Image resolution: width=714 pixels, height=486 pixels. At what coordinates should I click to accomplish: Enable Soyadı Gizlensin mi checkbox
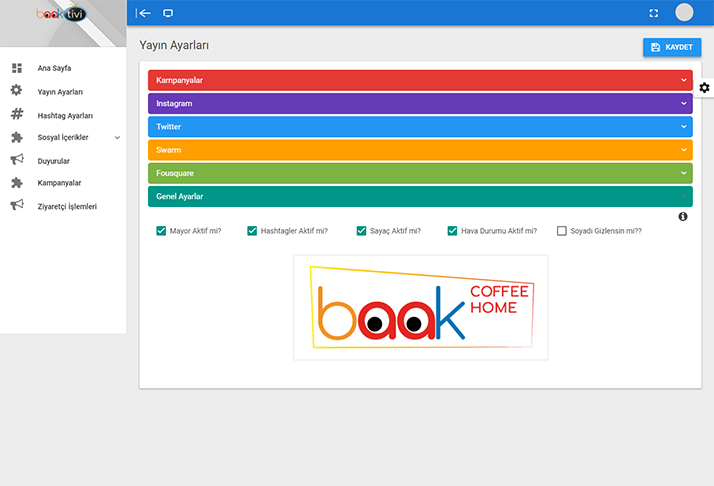click(x=561, y=230)
